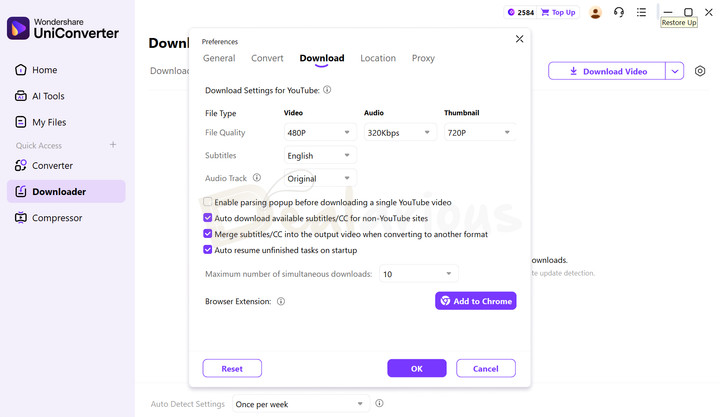Disable auto resume unfinished tasks on startup
The width and height of the screenshot is (720, 417).
(208, 250)
